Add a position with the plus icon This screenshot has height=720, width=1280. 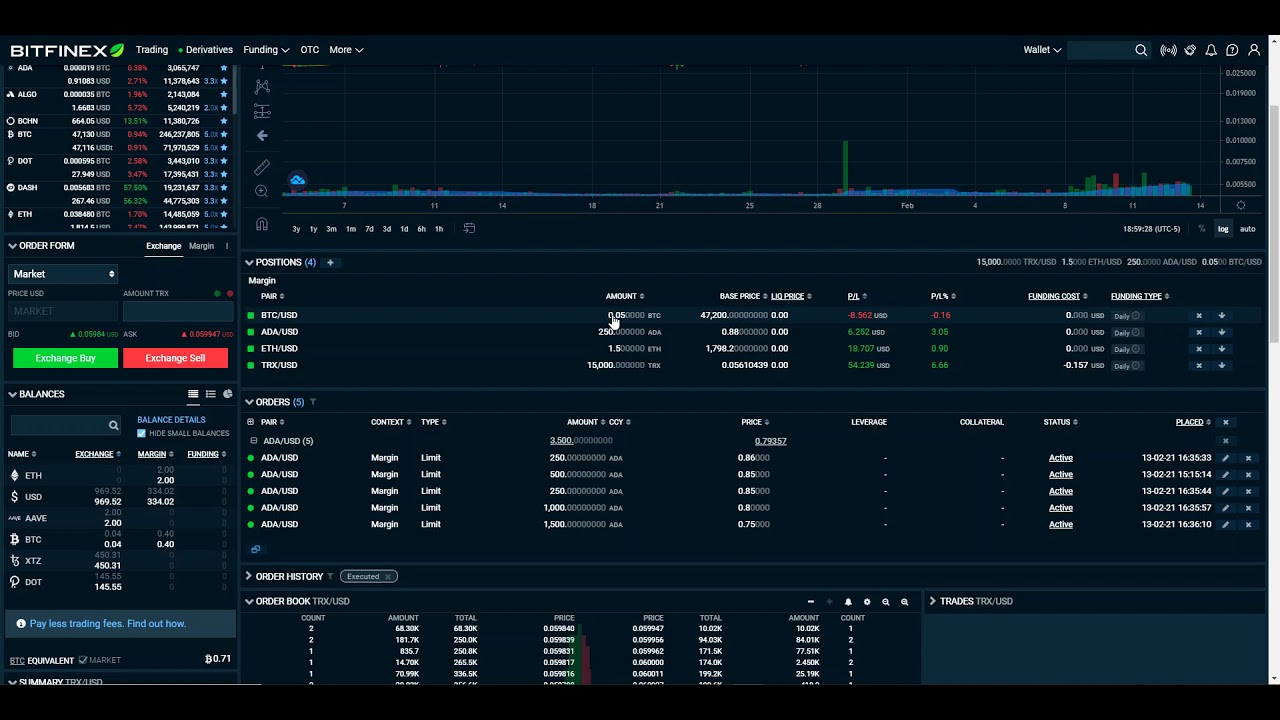[x=330, y=263]
